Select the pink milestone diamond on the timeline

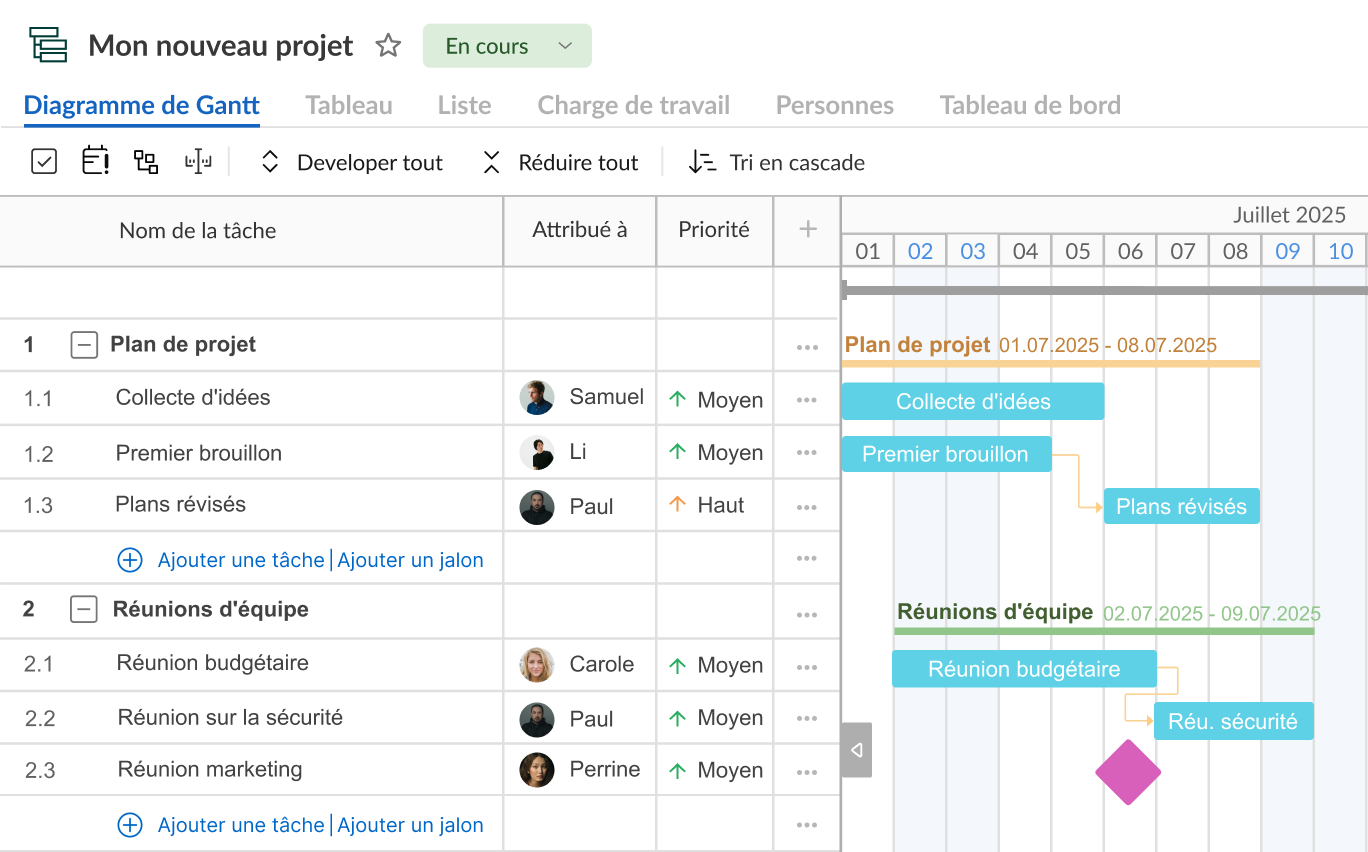coord(1127,772)
